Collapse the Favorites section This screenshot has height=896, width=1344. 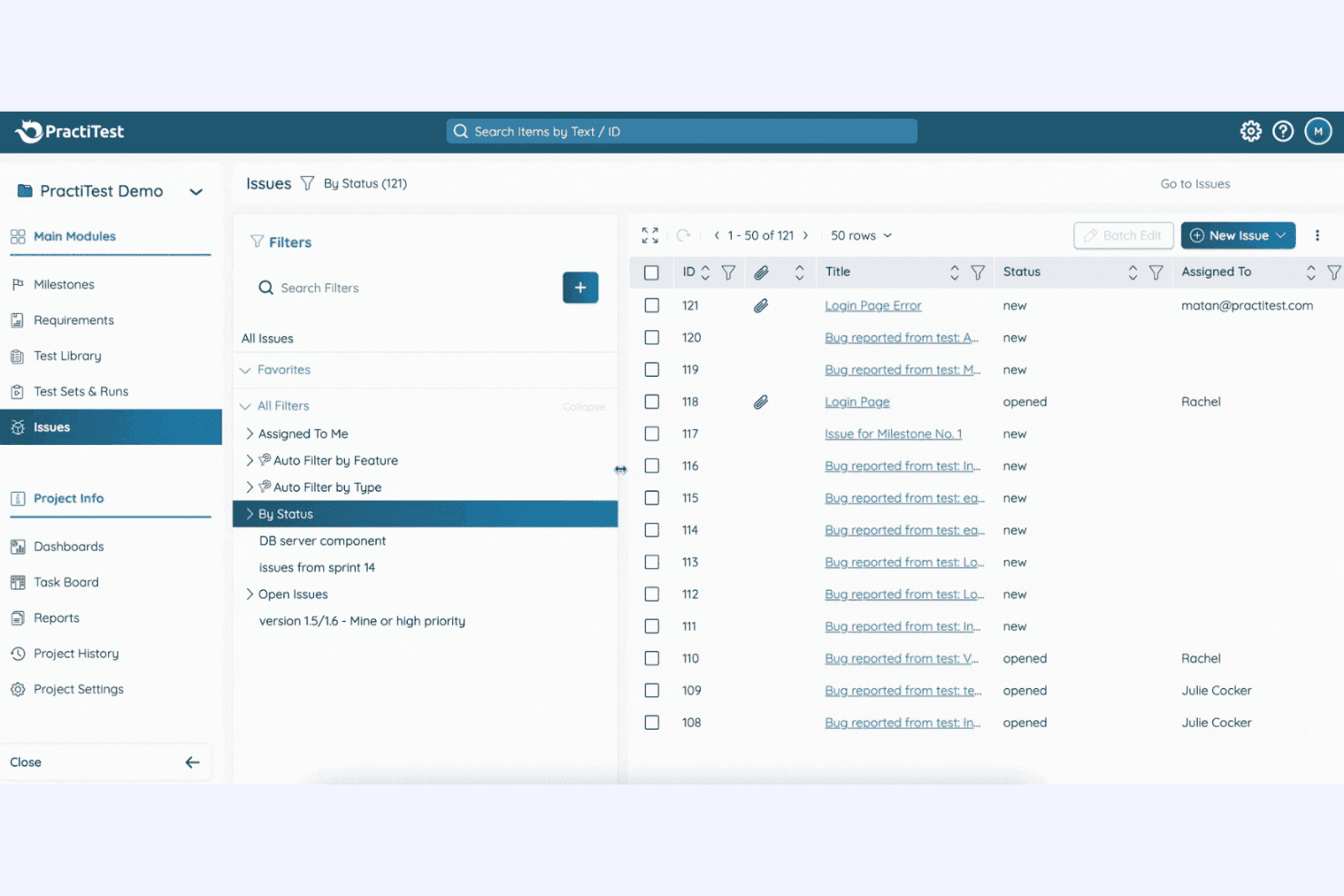pyautogui.click(x=245, y=370)
